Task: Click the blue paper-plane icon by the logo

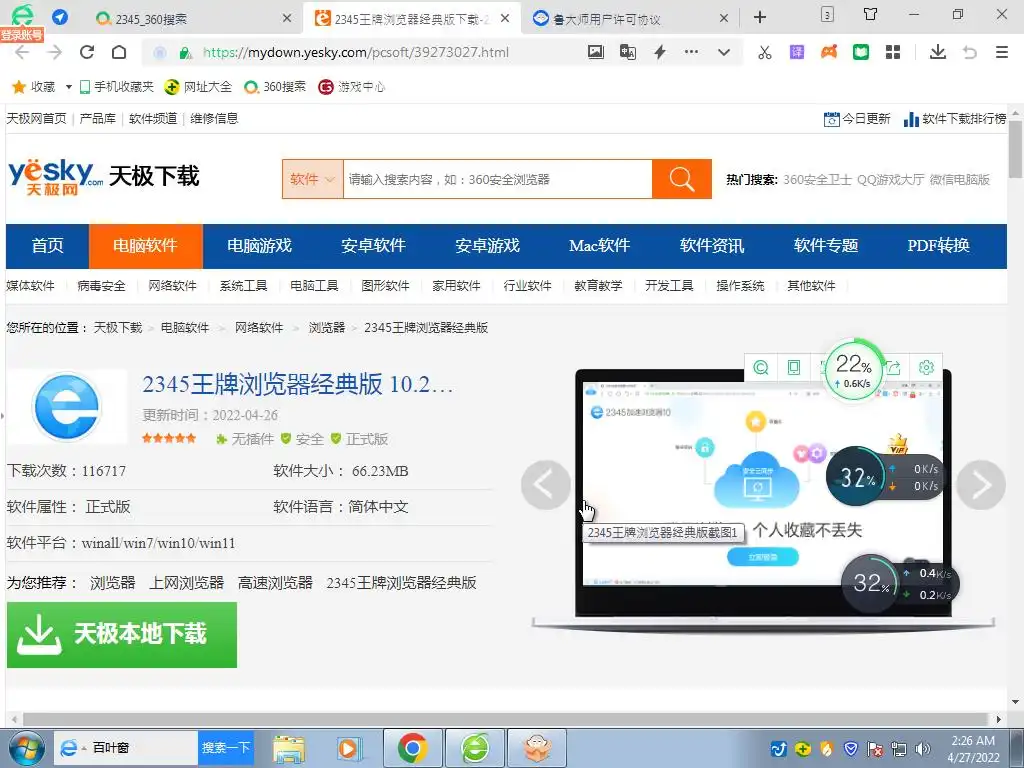Action: [x=60, y=17]
